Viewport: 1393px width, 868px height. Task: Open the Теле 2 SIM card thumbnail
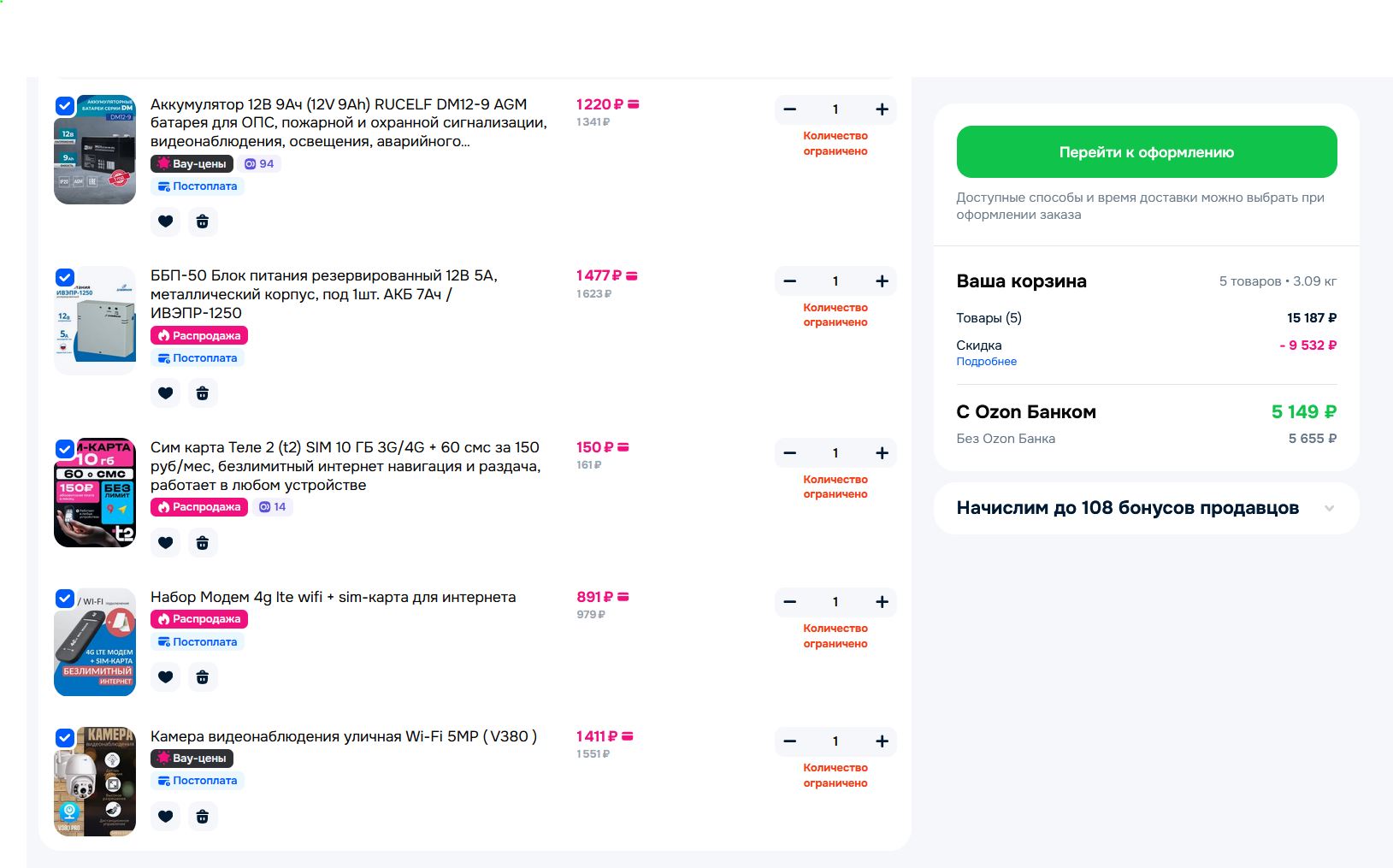[x=95, y=493]
